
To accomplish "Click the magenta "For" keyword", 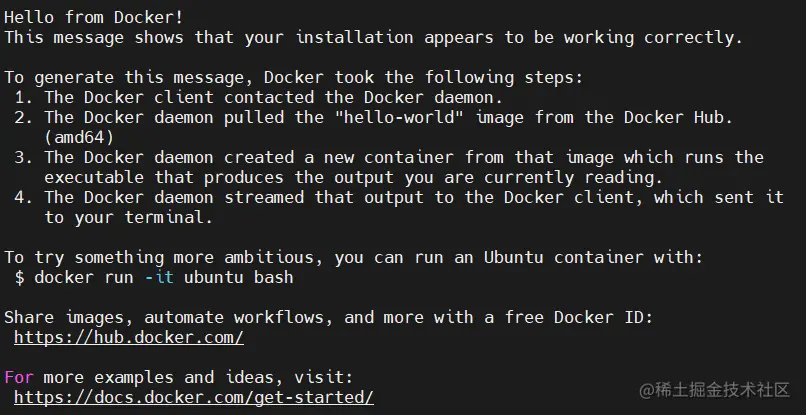I will pos(19,377).
